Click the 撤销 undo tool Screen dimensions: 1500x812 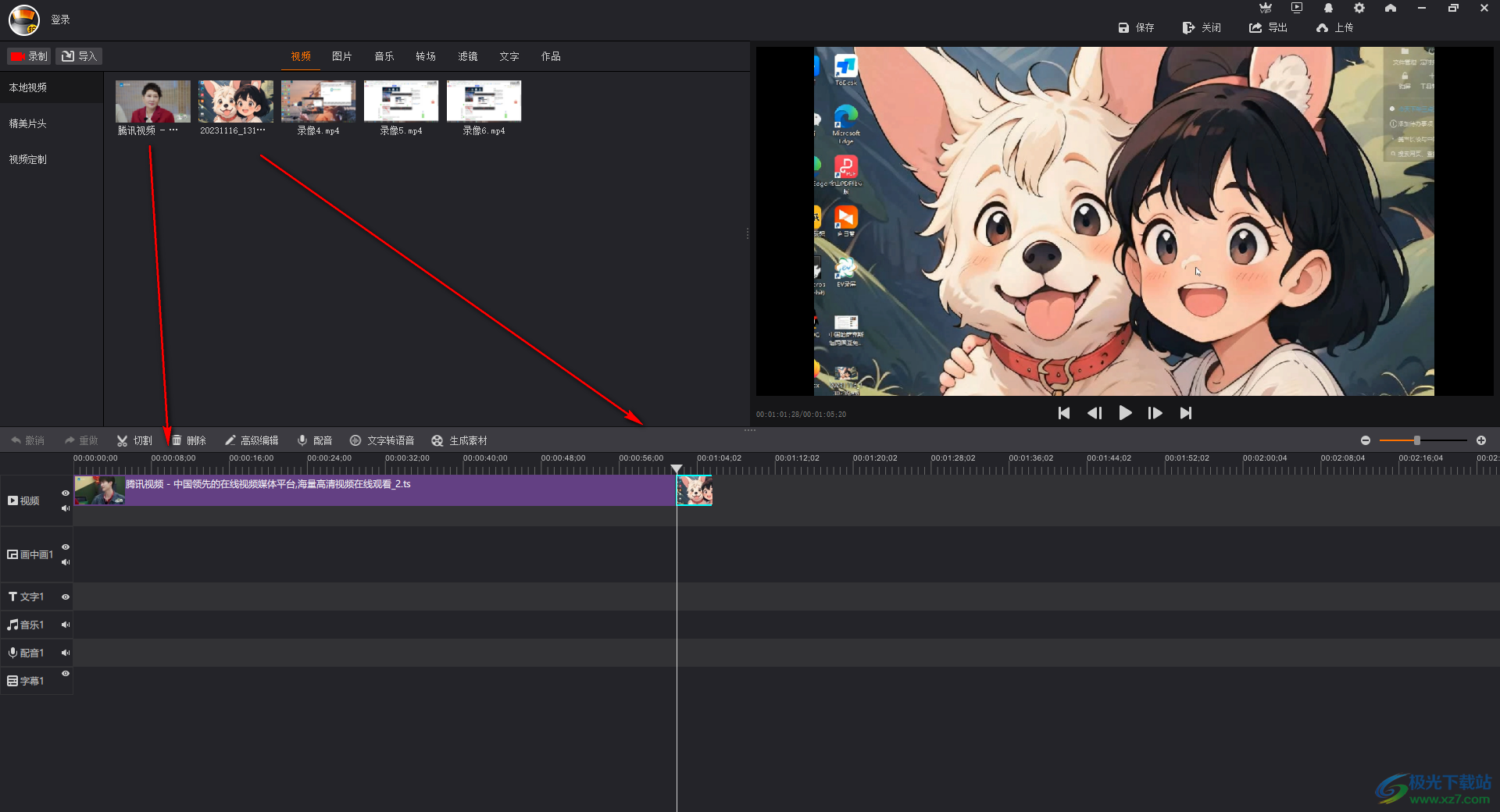pos(27,440)
